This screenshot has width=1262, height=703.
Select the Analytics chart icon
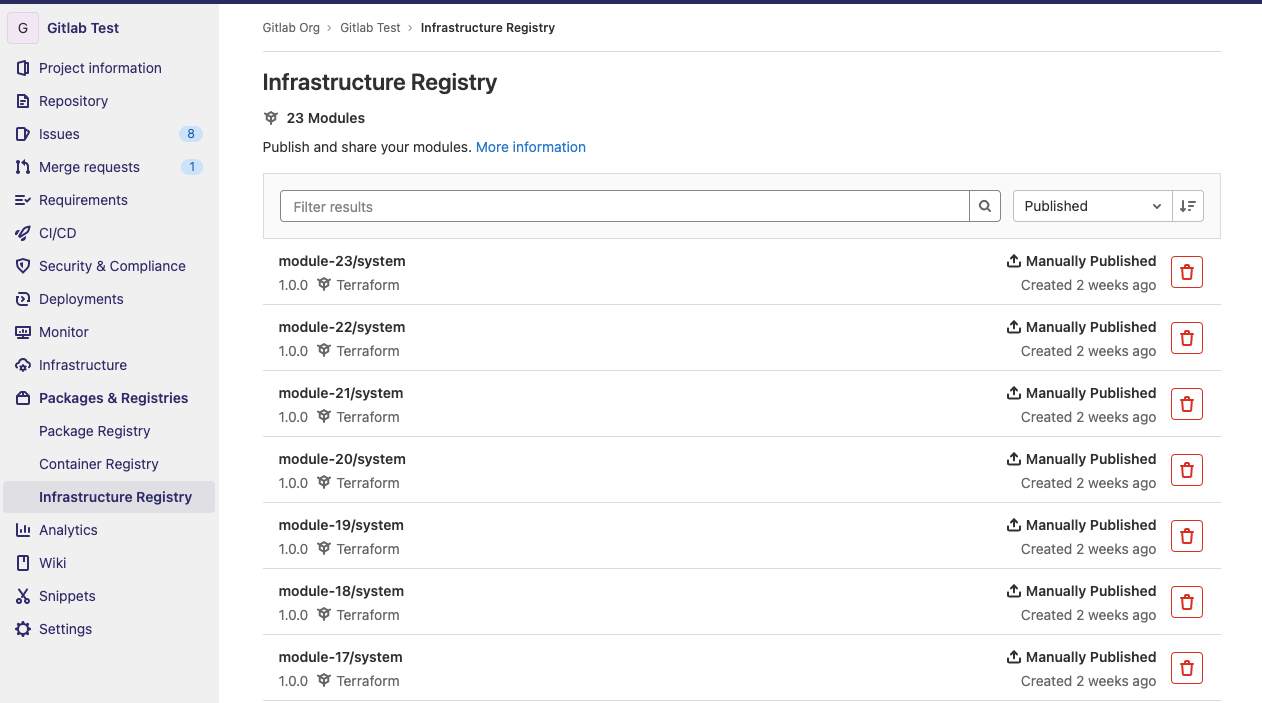pos(22,530)
